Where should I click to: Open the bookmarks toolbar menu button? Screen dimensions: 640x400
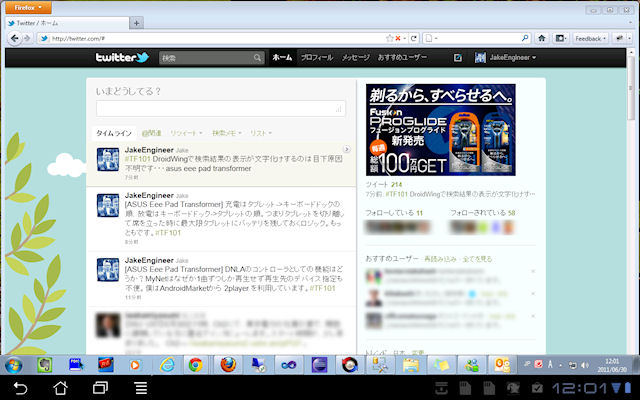(560, 38)
